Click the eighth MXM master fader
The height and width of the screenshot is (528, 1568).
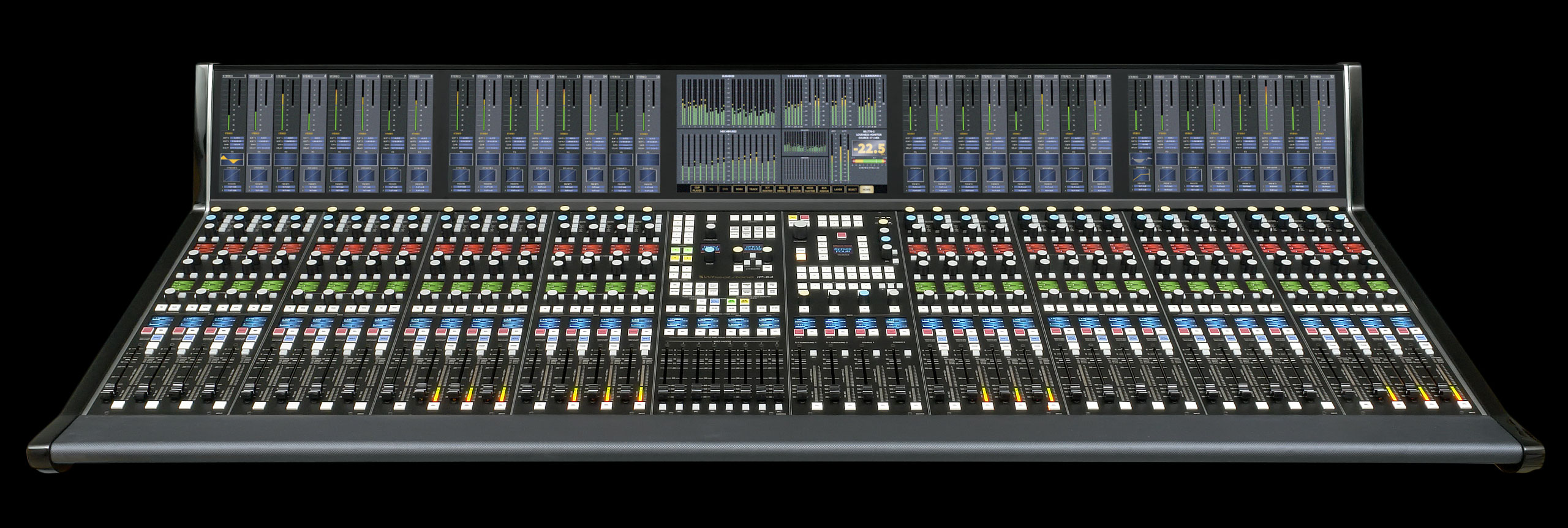[778, 392]
